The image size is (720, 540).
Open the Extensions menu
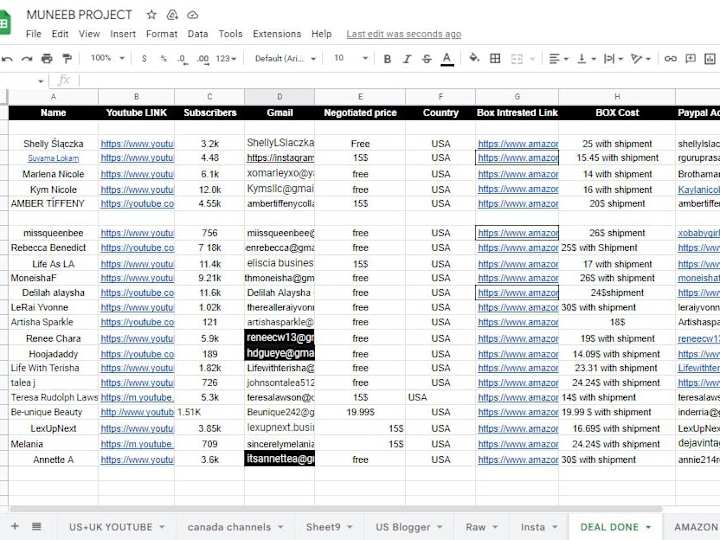pos(277,34)
